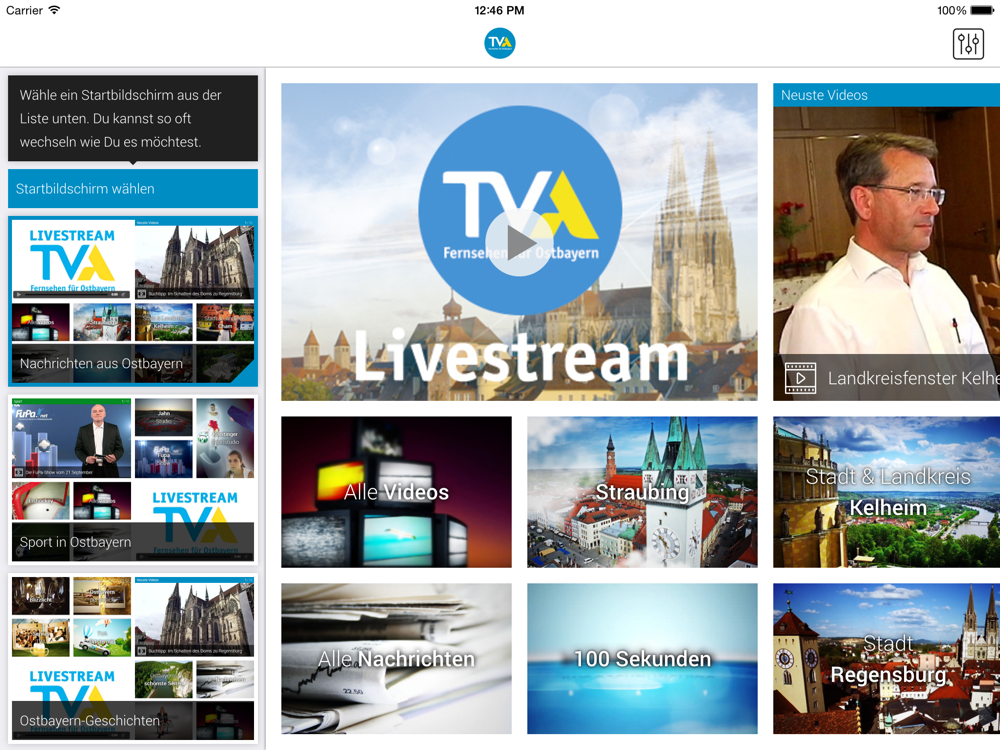
Task: Select Nachrichten aus Ostbayern start screen
Action: pyautogui.click(x=133, y=301)
